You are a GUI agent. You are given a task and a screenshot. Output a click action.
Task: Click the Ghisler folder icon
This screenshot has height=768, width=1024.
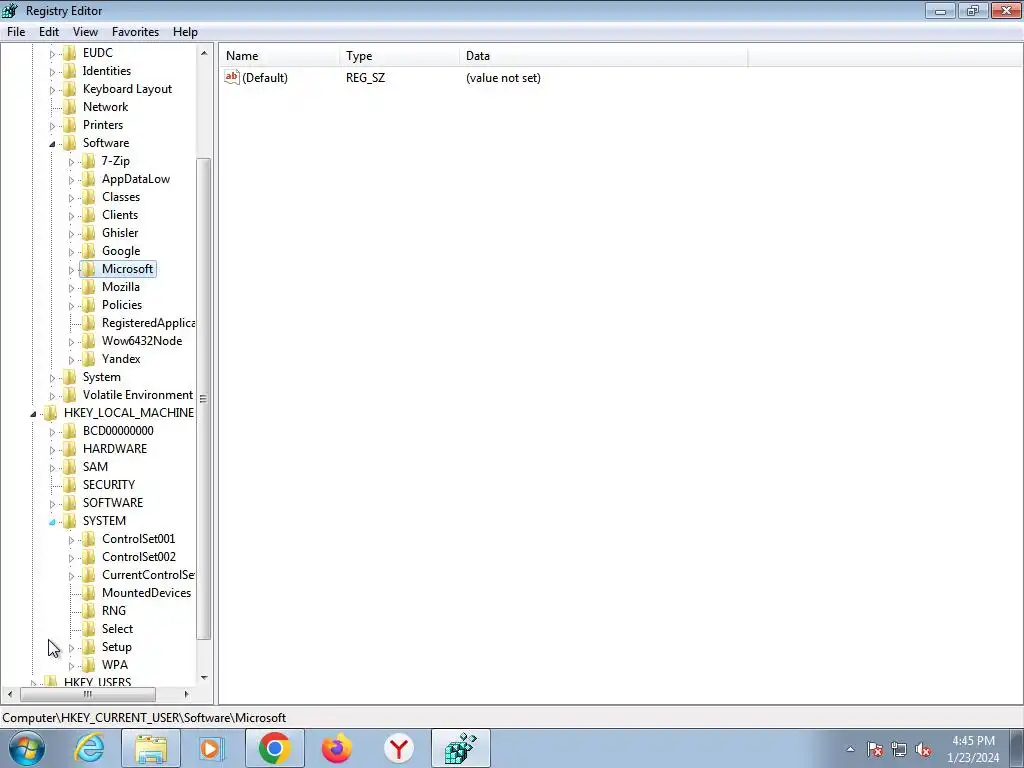(88, 232)
